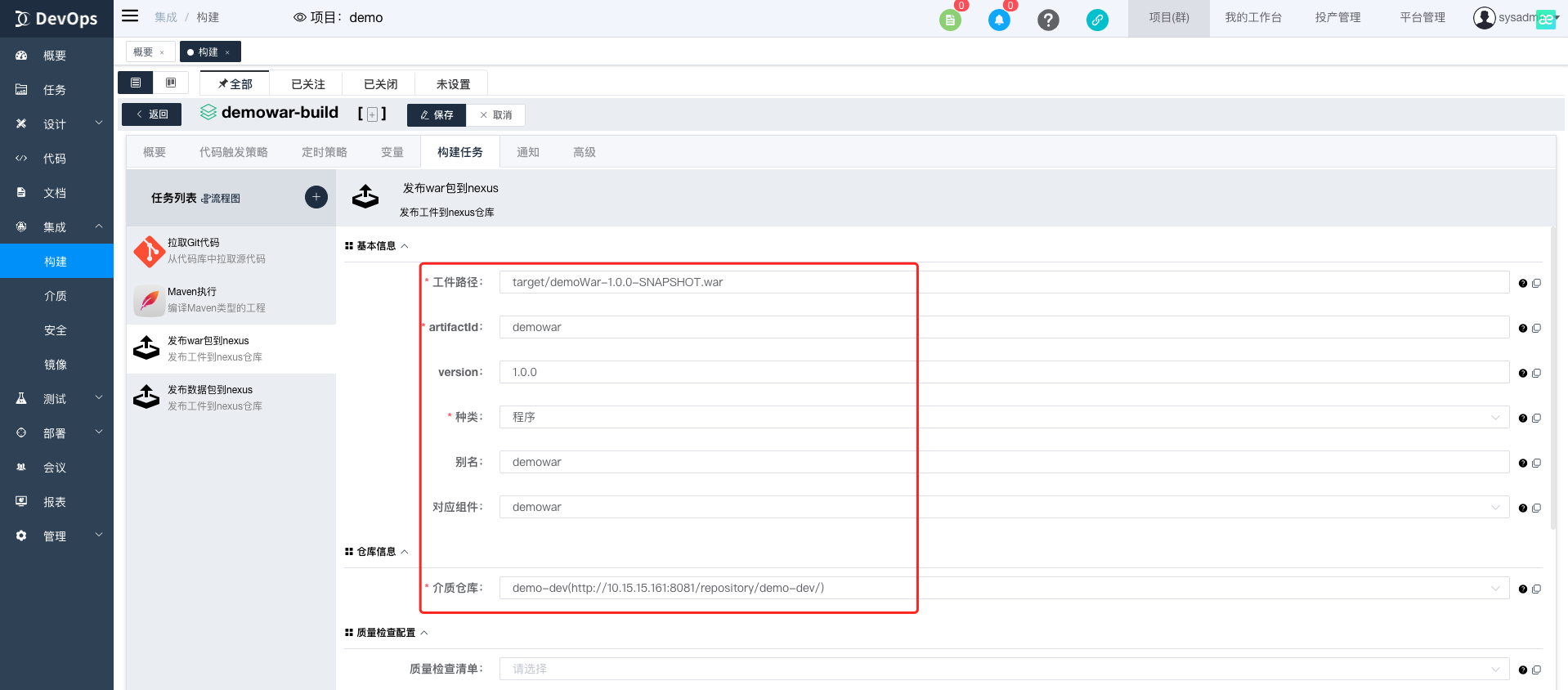This screenshot has height=690, width=1568.
Task: Switch to card view toggle
Action: pyautogui.click(x=171, y=83)
